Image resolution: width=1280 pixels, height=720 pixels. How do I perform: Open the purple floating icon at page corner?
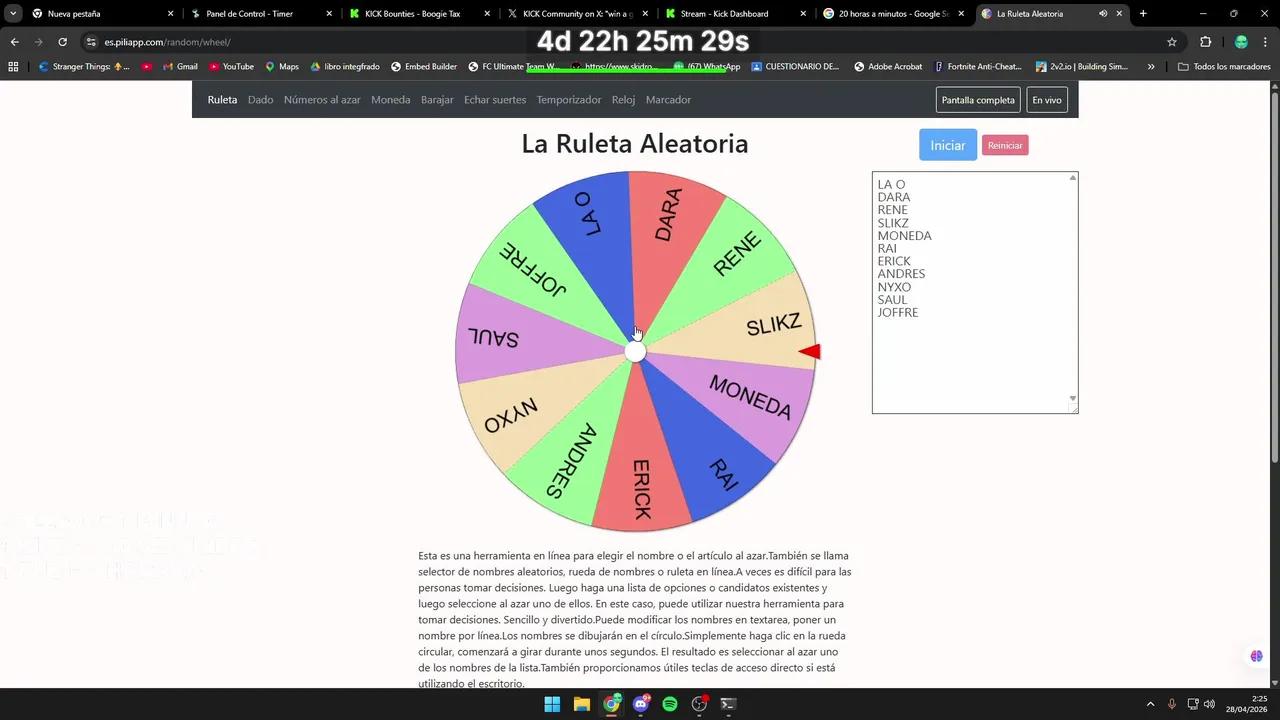1256,656
